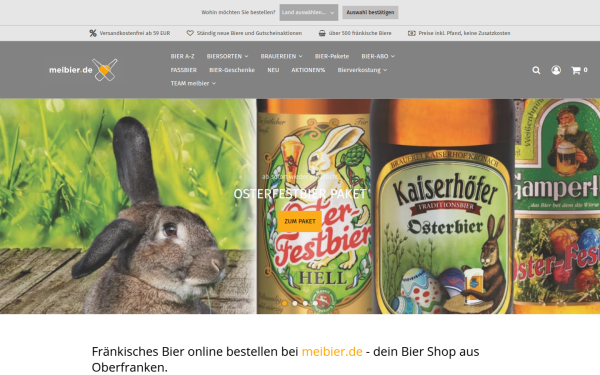Expand the BIERSORTEN menu
Viewport: 600px width, 375px height.
tap(227, 56)
